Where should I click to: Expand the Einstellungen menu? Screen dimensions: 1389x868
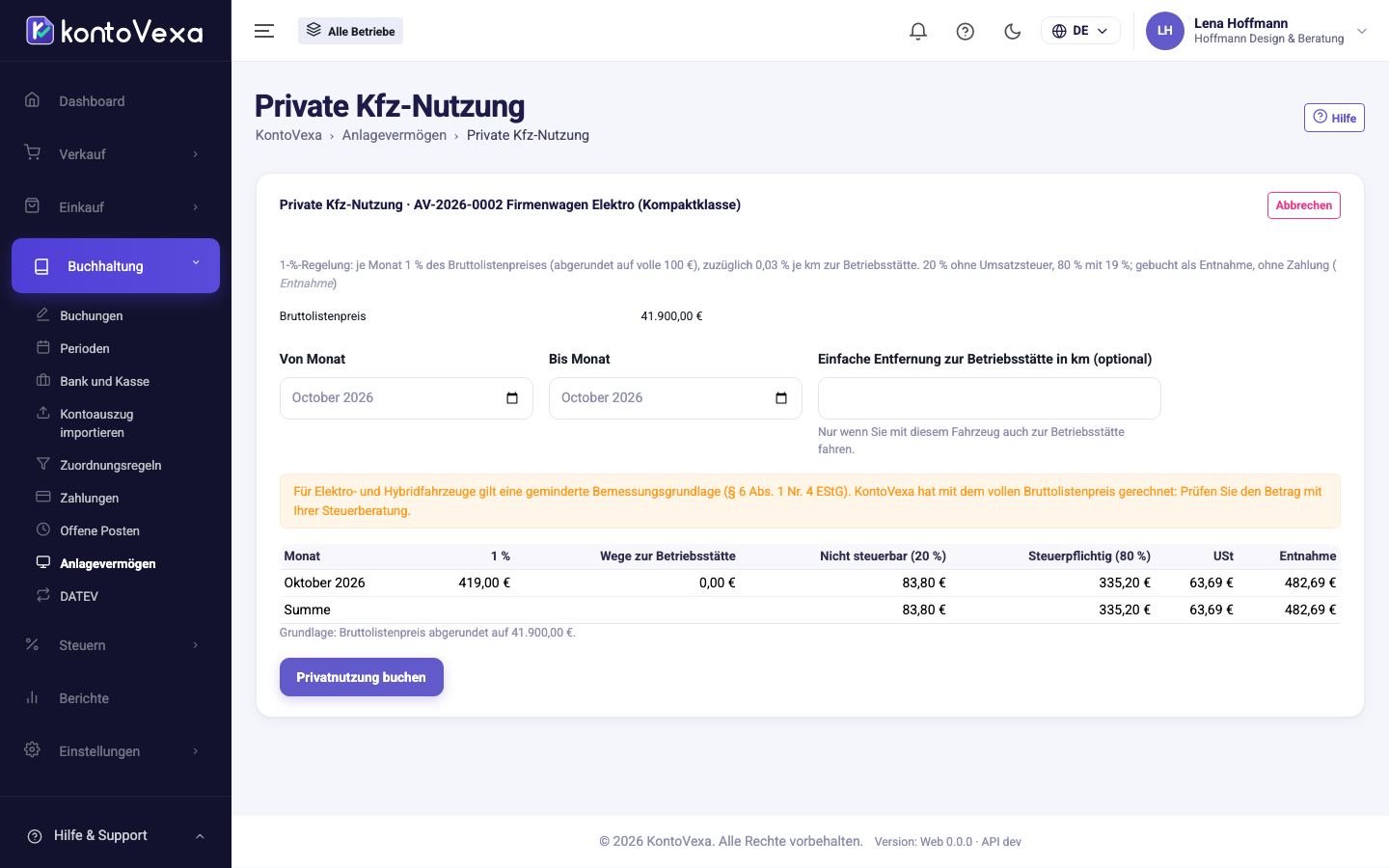[x=116, y=751]
